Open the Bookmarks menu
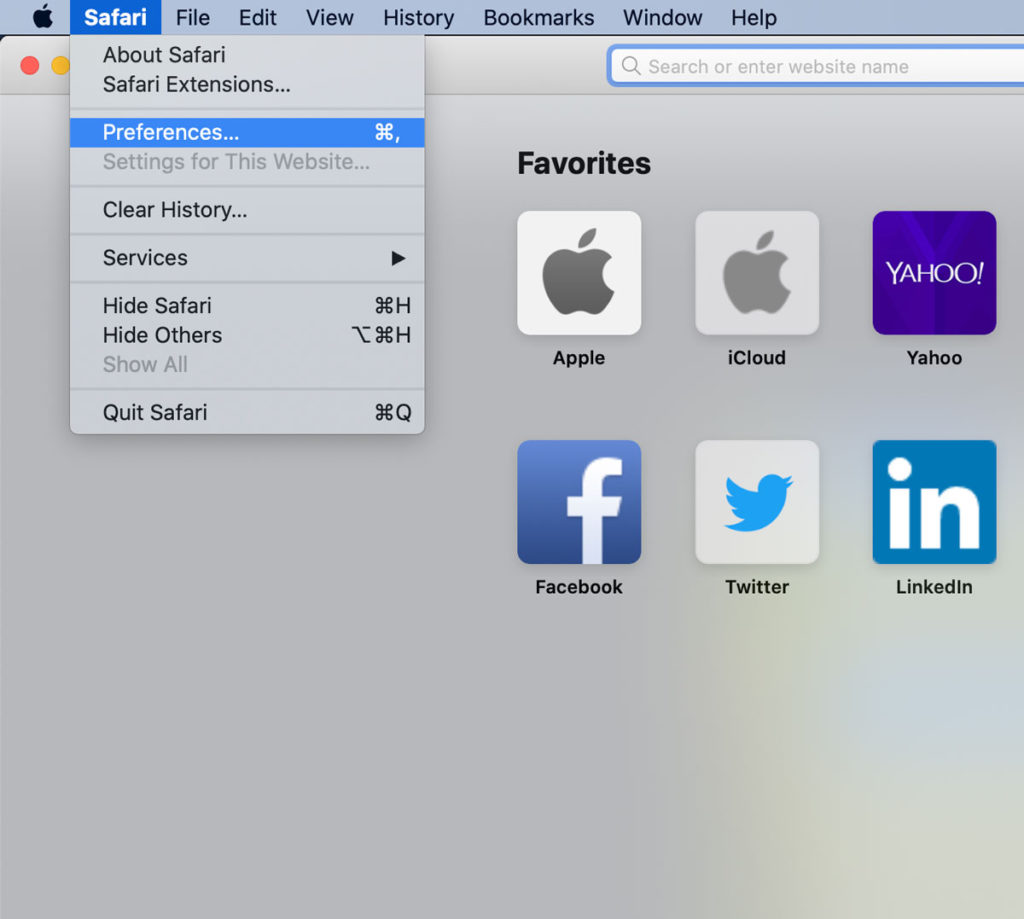 [x=539, y=17]
